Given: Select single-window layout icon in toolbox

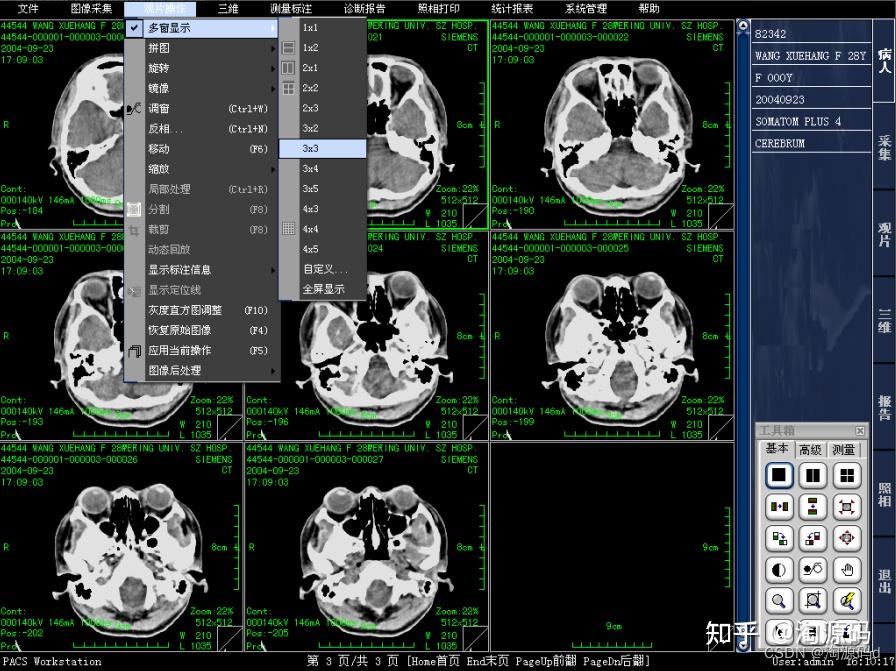Looking at the screenshot, I should pos(779,476).
